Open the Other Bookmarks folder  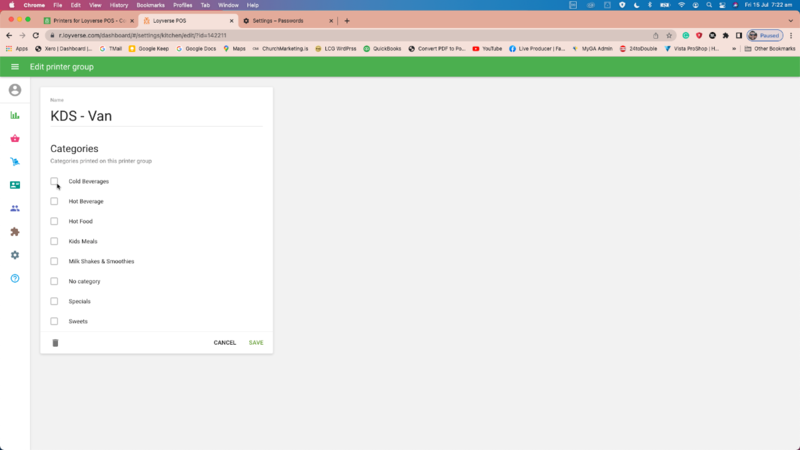[769, 49]
